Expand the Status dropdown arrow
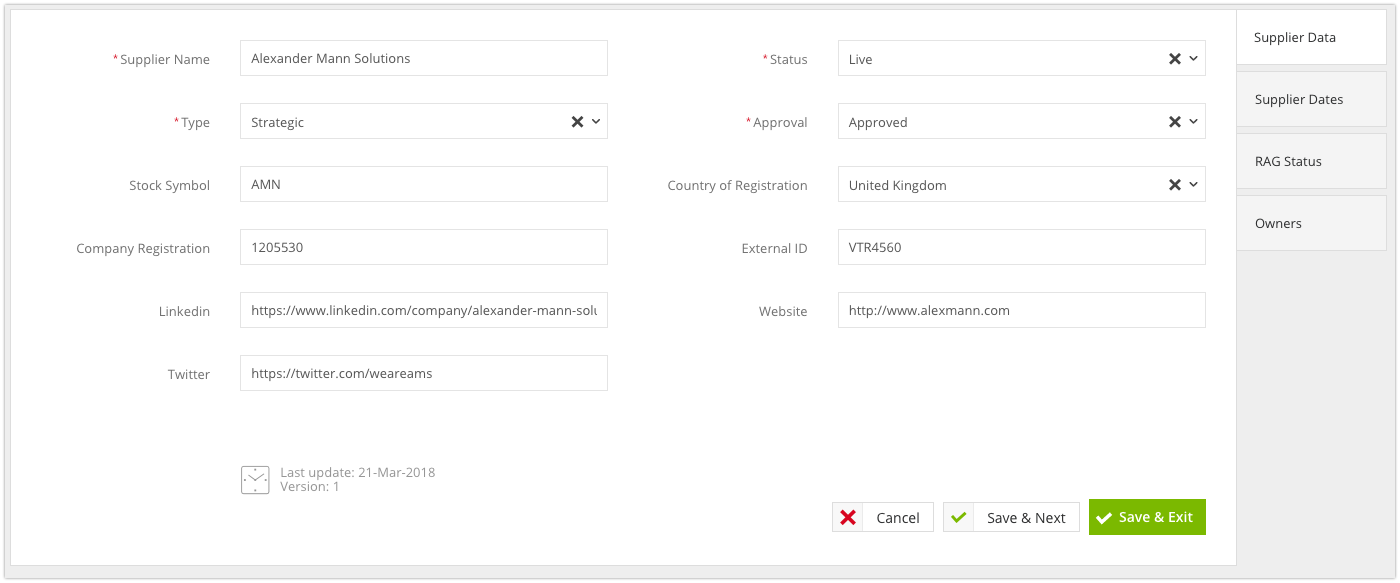 [x=1193, y=59]
